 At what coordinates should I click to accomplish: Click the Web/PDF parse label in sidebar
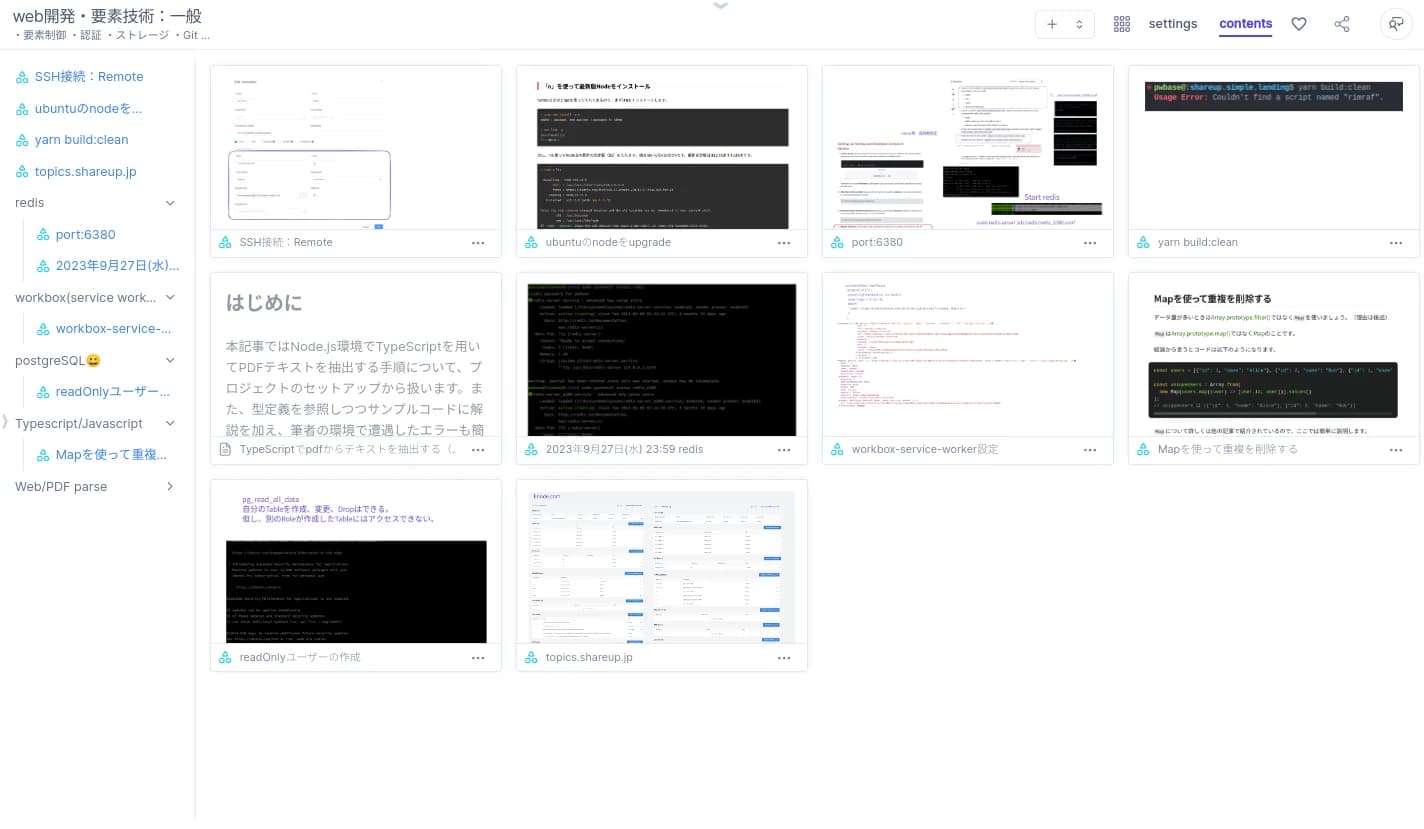(61, 486)
